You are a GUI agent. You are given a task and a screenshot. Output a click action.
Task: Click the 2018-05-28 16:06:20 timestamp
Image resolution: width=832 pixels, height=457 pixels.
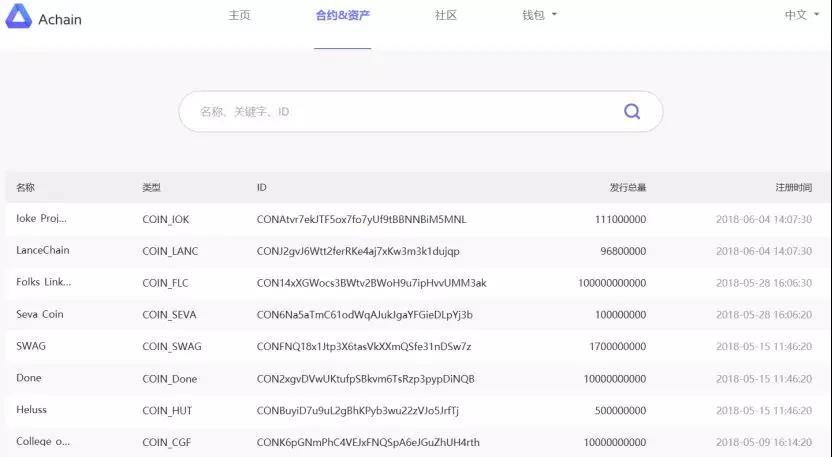coord(764,315)
